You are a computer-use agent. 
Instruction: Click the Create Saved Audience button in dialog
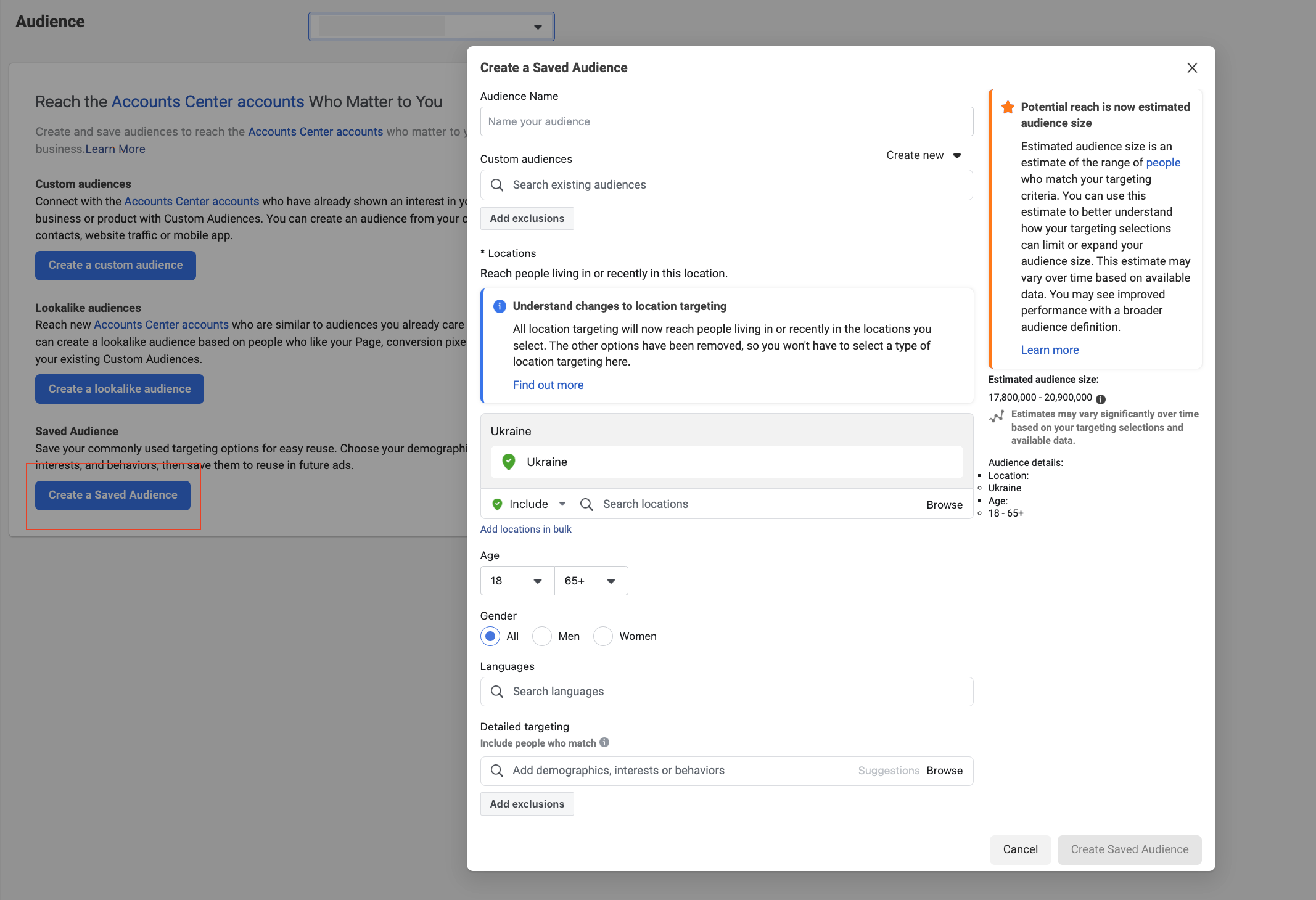[1129, 849]
